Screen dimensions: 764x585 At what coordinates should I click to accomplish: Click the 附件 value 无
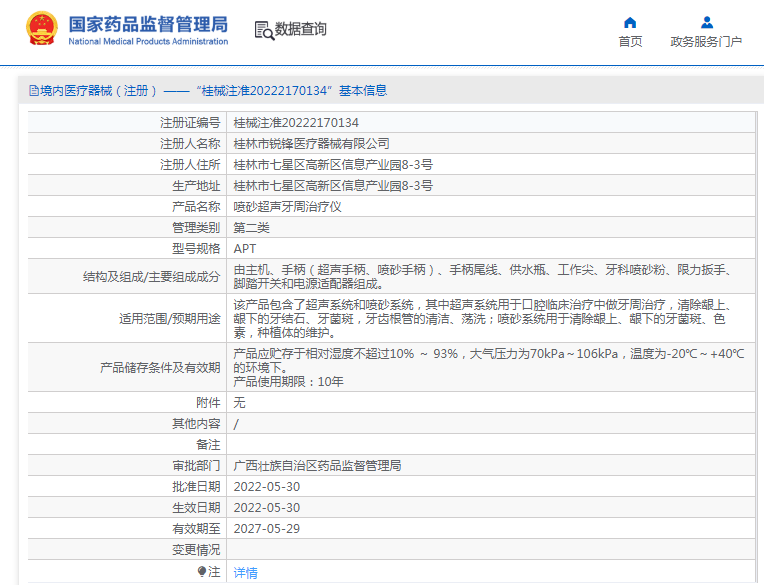239,402
